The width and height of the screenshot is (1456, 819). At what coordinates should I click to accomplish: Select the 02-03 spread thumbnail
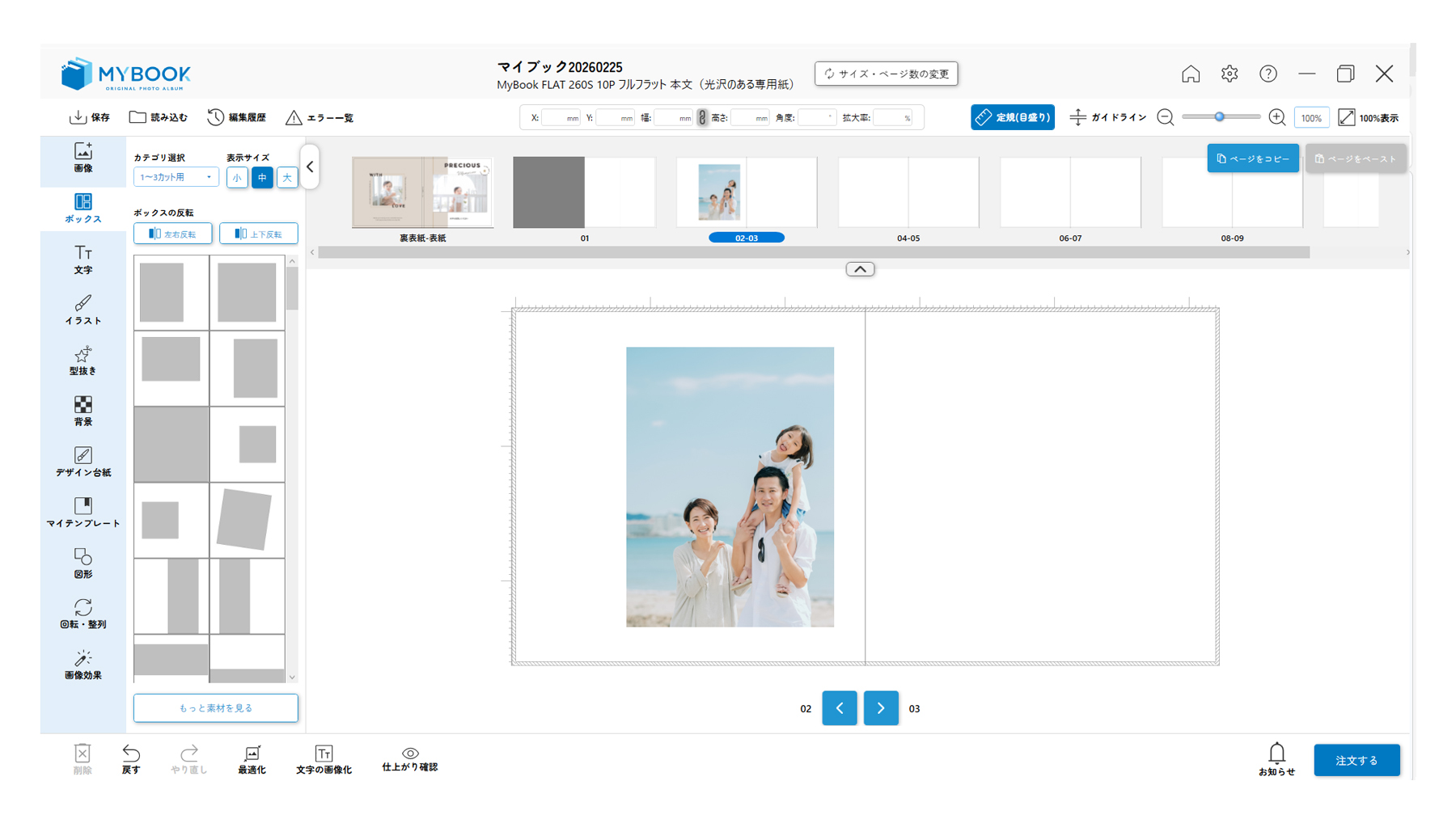(747, 192)
